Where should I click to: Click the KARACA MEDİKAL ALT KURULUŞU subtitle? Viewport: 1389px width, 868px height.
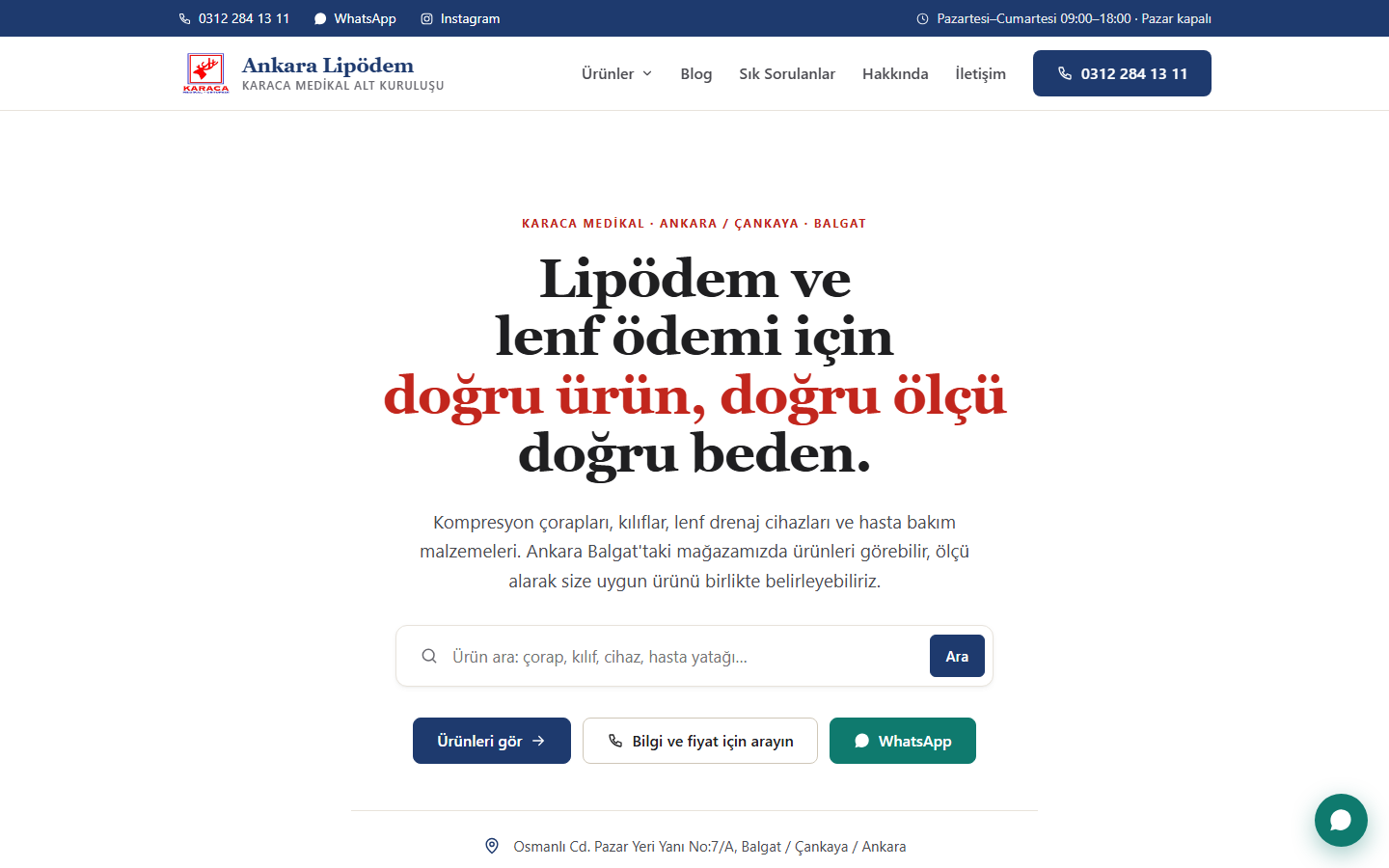[343, 86]
